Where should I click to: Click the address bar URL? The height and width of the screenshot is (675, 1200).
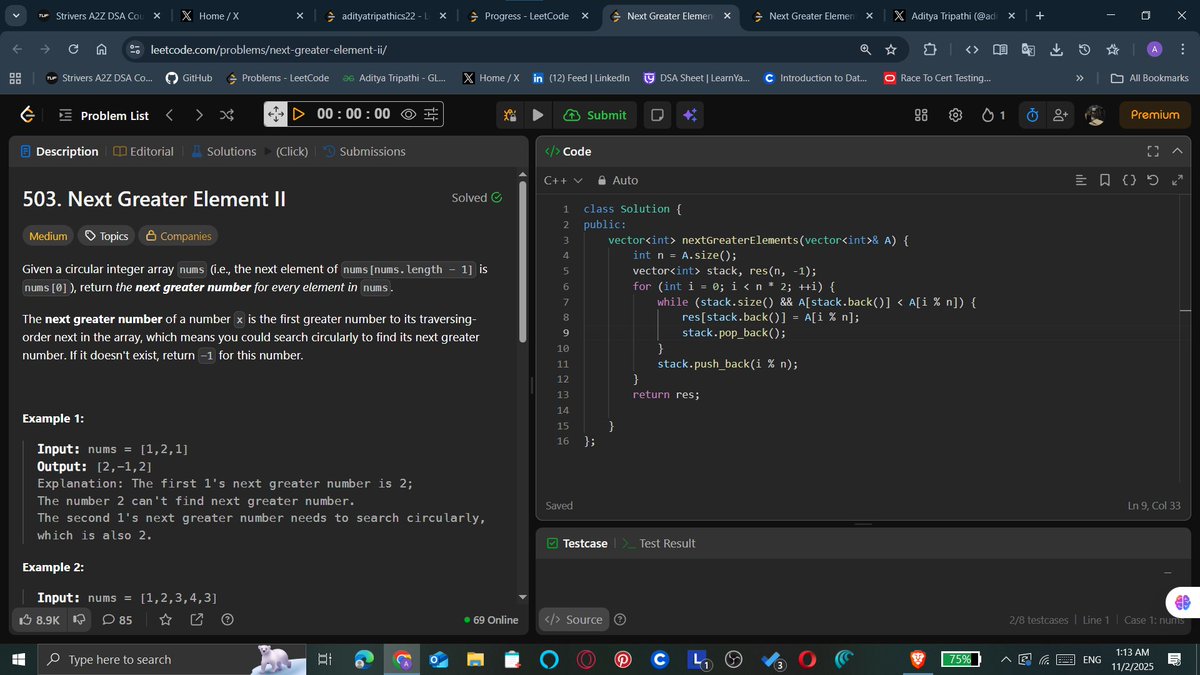(268, 50)
